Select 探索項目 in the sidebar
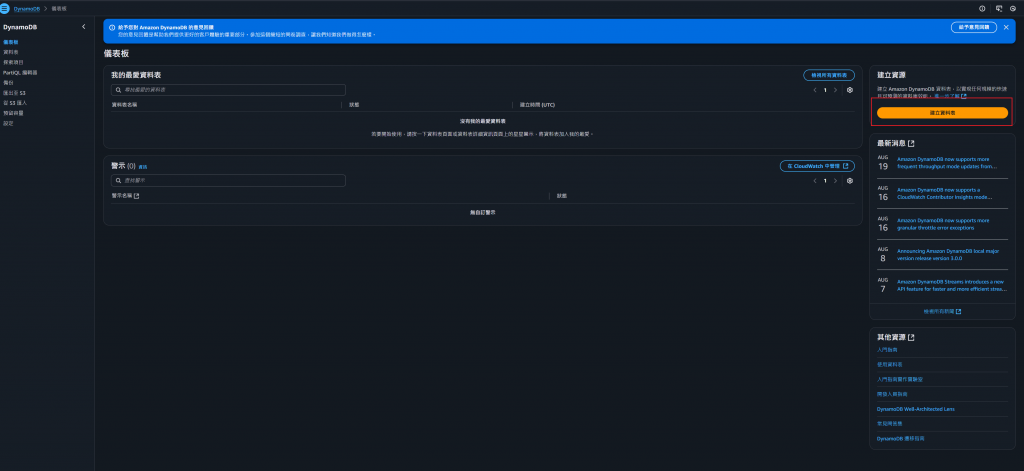The height and width of the screenshot is (471, 1024). point(13,62)
